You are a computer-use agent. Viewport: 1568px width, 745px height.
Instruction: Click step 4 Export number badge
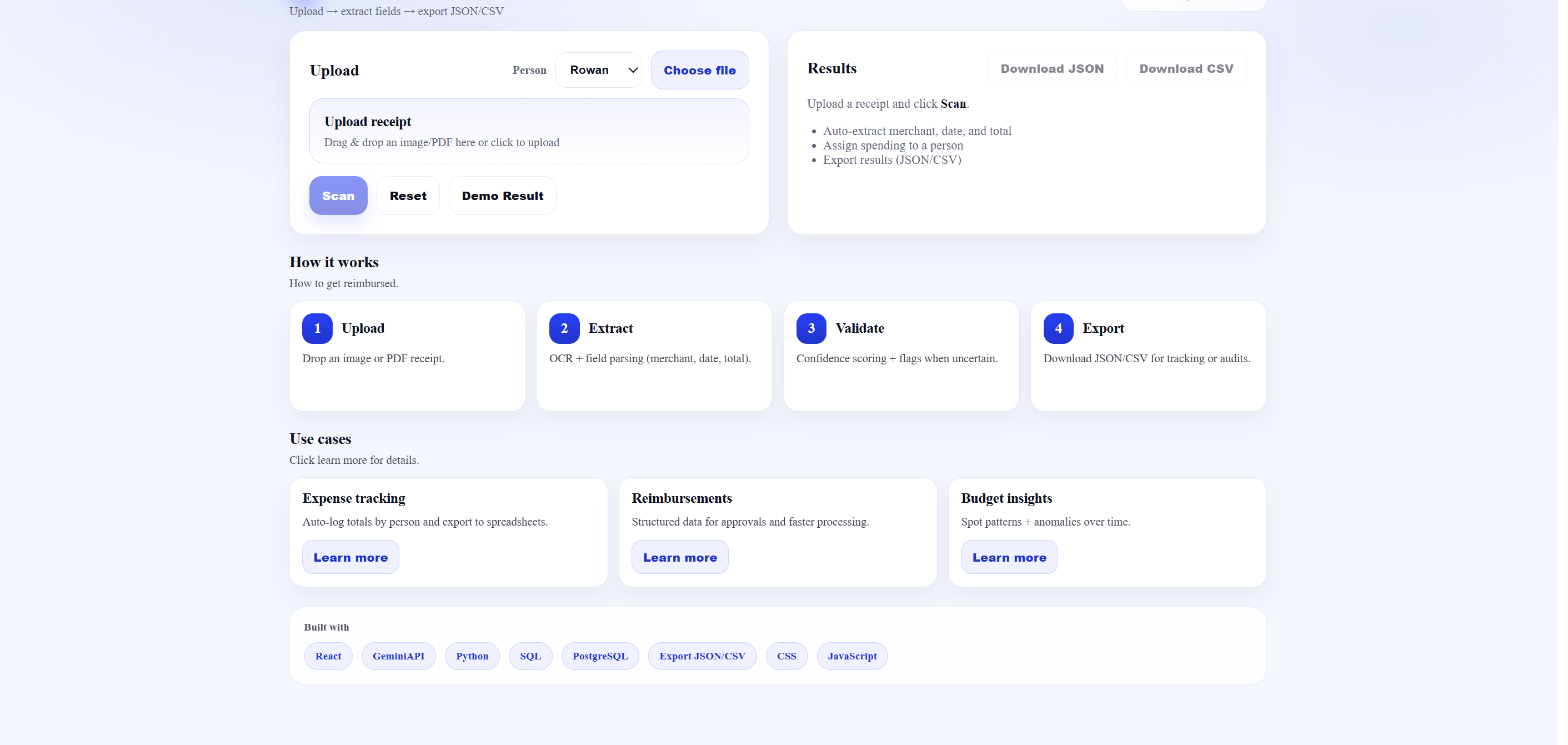coord(1058,329)
